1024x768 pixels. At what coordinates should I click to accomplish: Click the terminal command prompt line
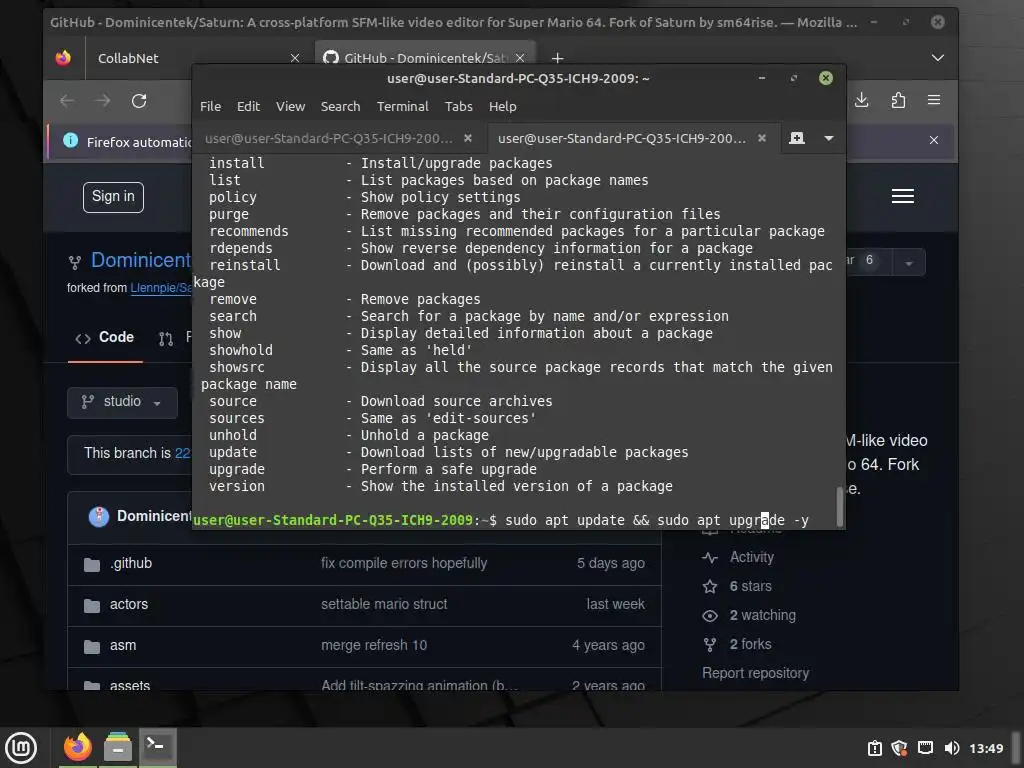point(501,520)
